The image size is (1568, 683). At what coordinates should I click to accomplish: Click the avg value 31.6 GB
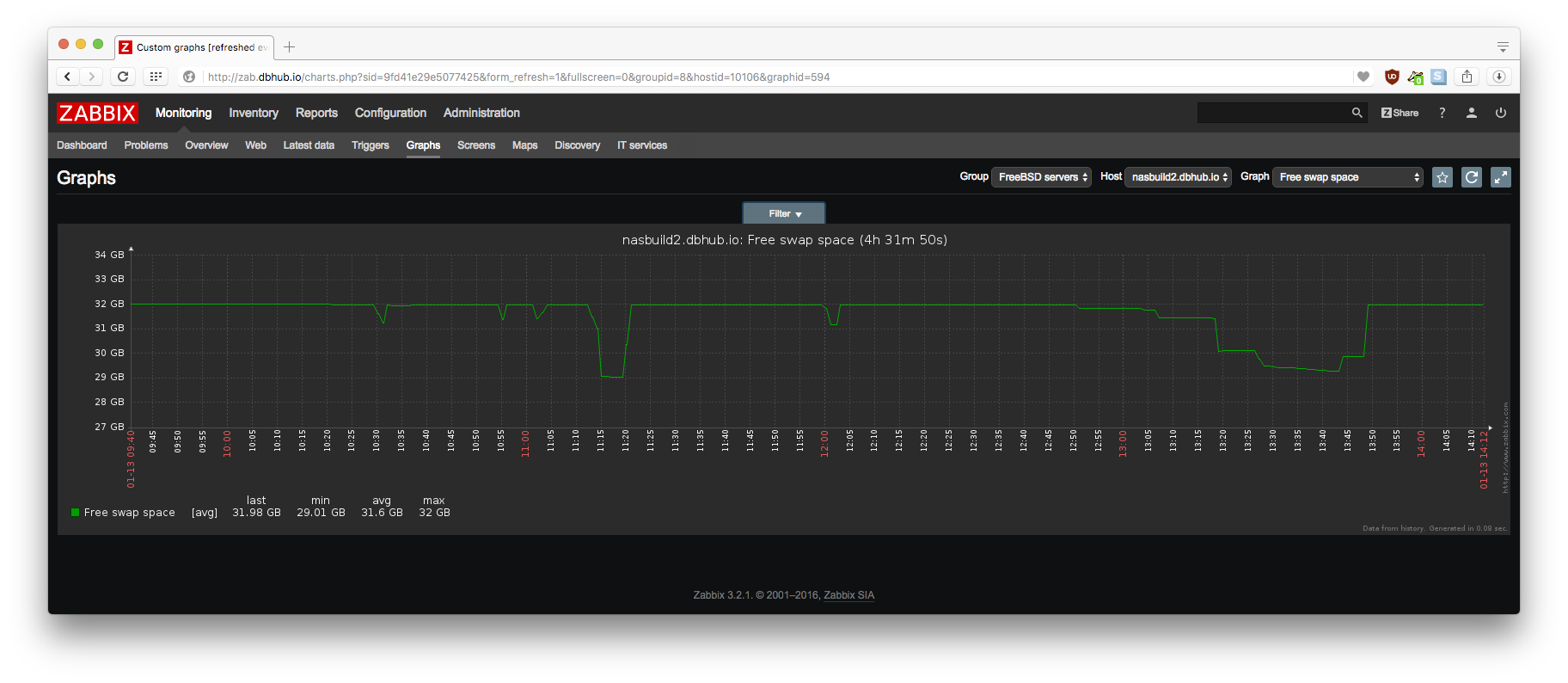pos(382,513)
